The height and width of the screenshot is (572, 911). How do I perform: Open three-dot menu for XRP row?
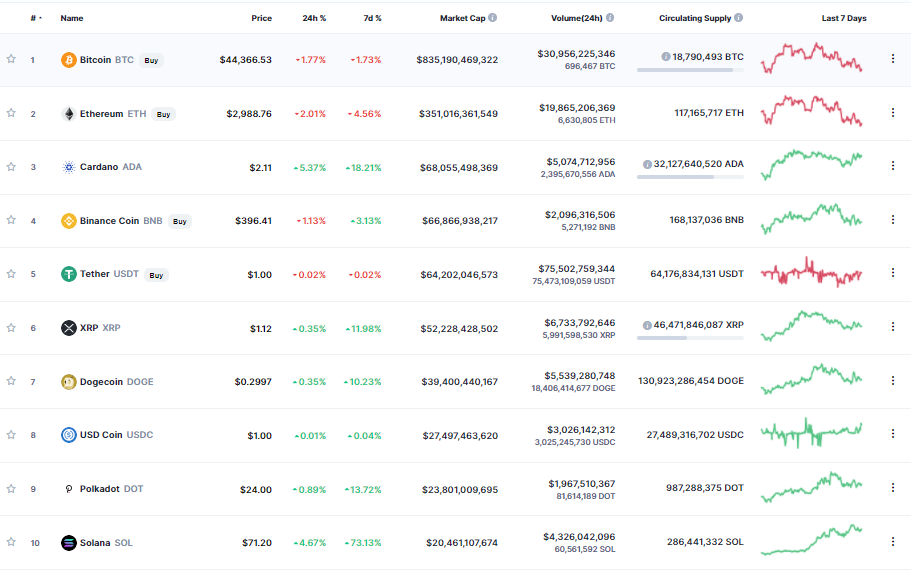893,327
